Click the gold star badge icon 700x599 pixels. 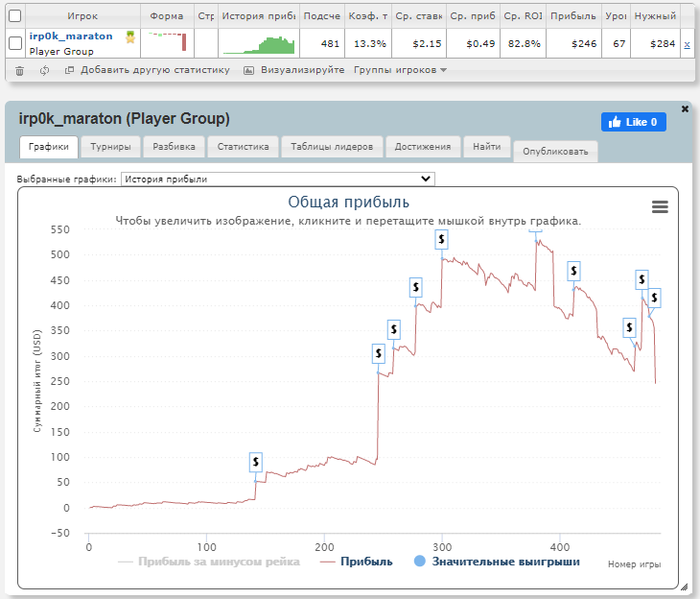pyautogui.click(x=130, y=37)
